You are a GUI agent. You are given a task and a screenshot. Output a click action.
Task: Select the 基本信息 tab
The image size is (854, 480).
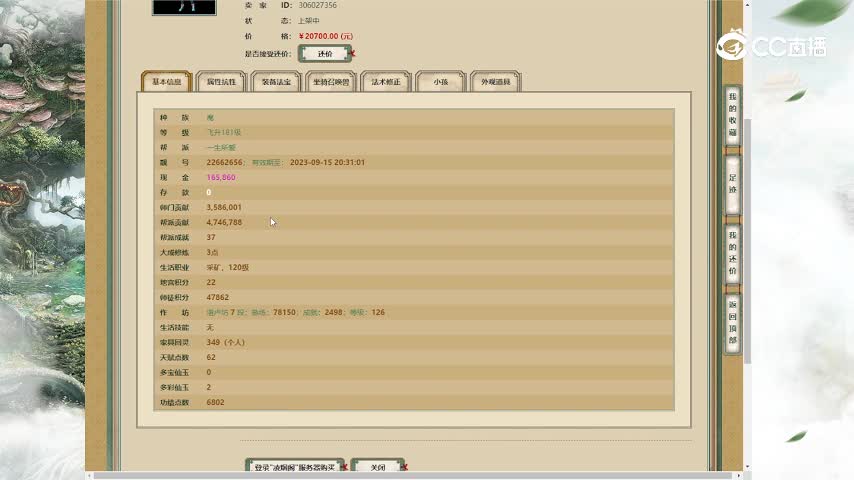(167, 82)
